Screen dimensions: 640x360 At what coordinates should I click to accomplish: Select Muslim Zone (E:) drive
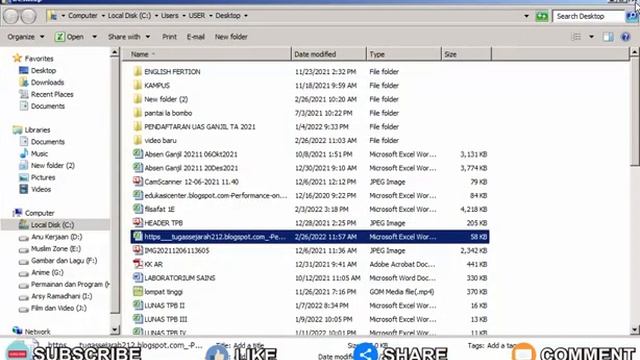[56, 249]
